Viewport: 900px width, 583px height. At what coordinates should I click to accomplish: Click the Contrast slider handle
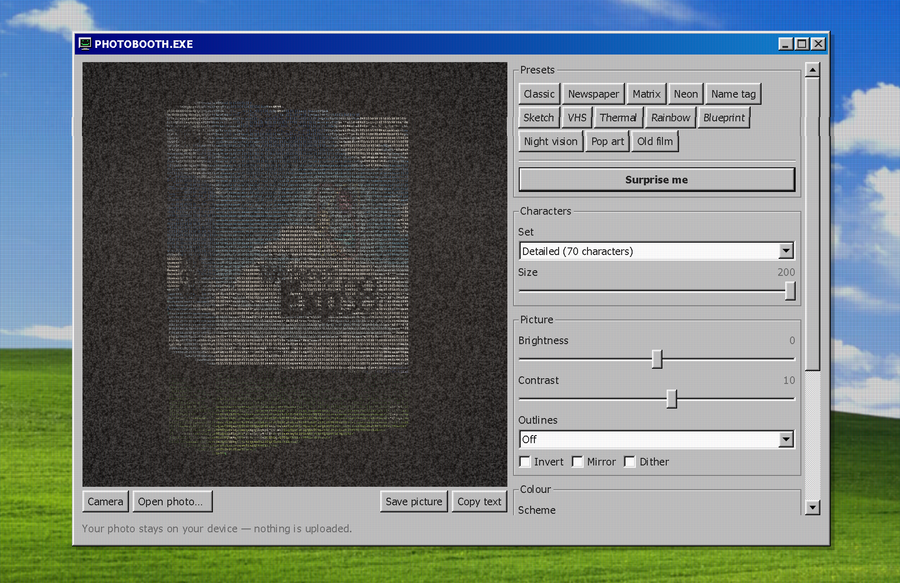point(672,399)
